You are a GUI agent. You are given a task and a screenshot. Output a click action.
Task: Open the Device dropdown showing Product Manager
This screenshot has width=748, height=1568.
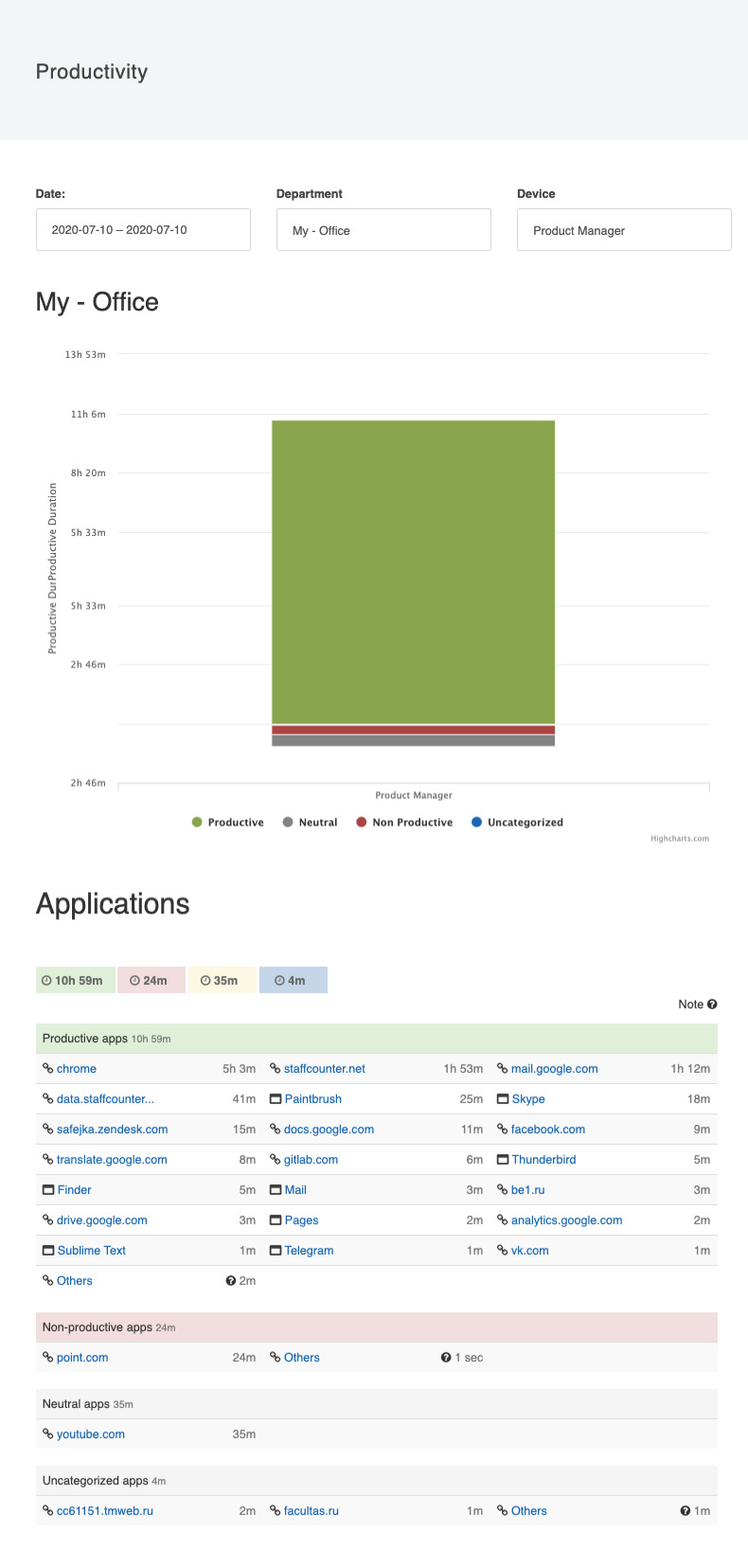click(x=624, y=230)
